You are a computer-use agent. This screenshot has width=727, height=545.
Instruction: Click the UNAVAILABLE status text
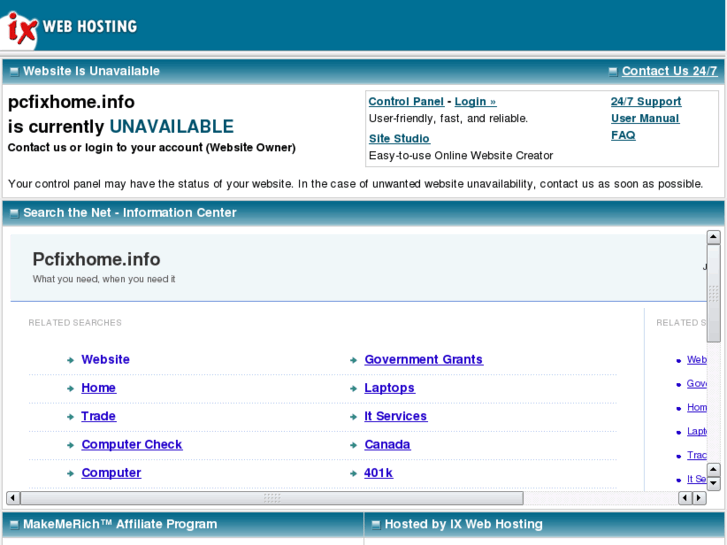(x=172, y=127)
